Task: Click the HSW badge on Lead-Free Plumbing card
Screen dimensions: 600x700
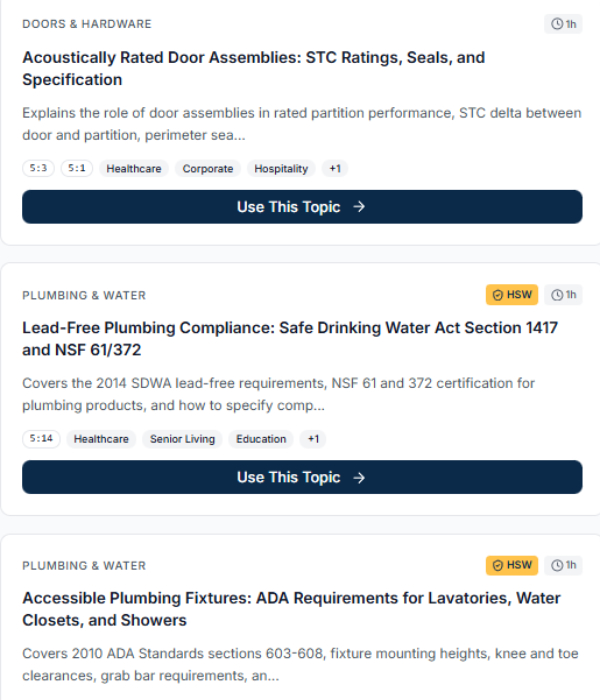Action: coord(513,295)
